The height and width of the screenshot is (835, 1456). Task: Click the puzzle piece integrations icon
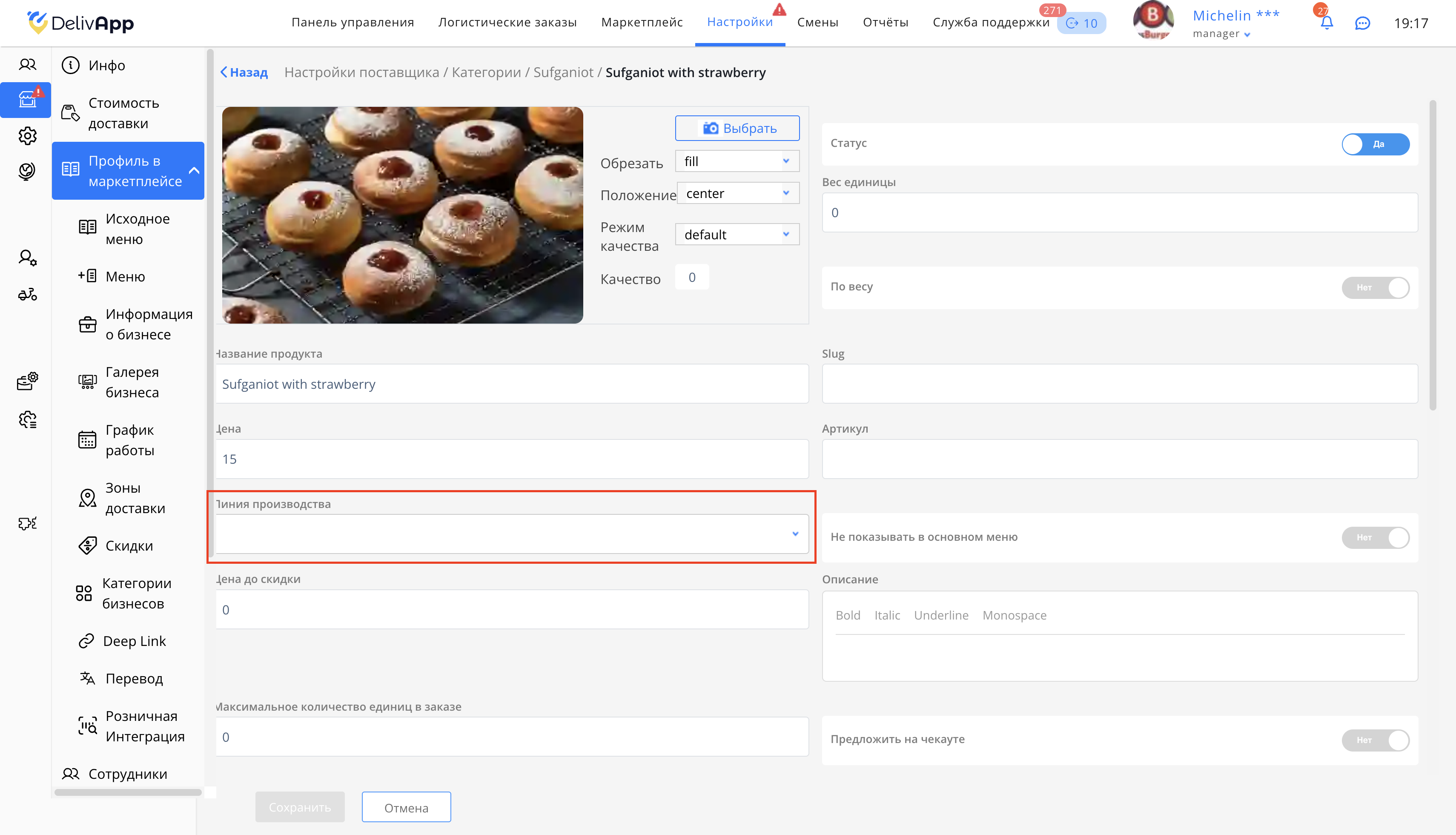point(27,523)
